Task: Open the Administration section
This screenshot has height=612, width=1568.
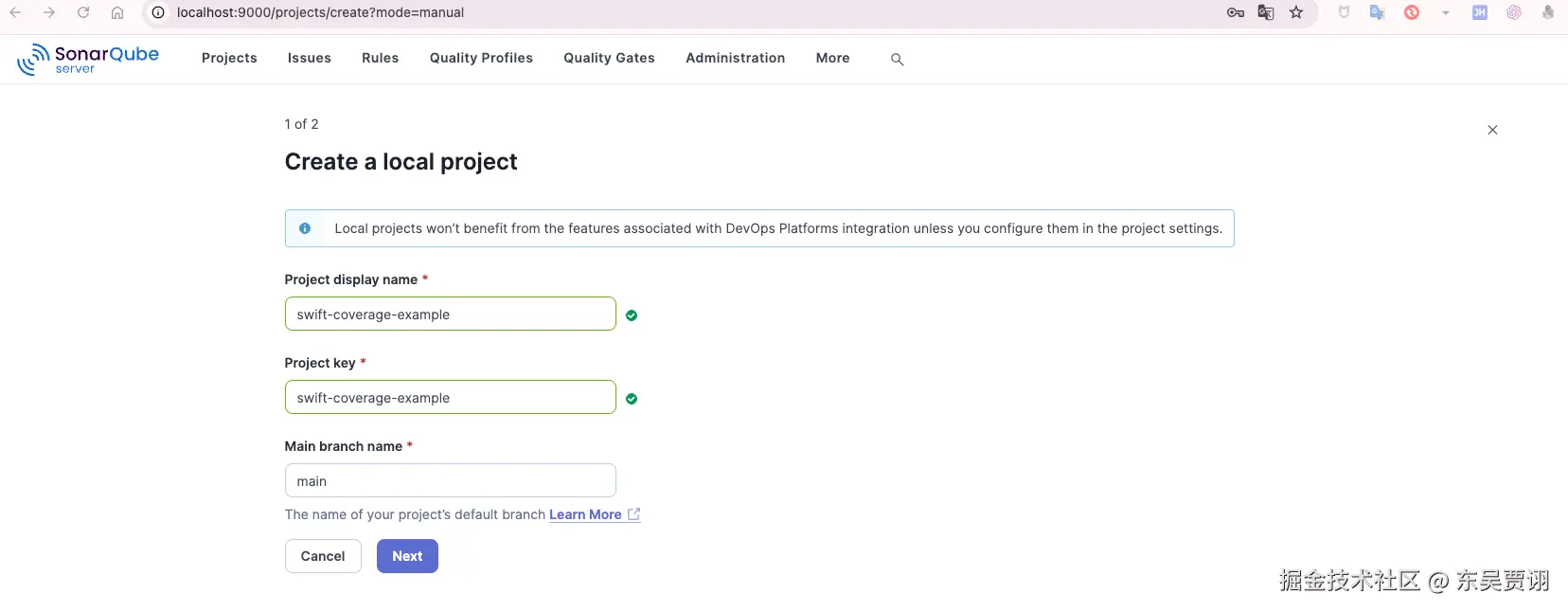Action: [x=735, y=58]
